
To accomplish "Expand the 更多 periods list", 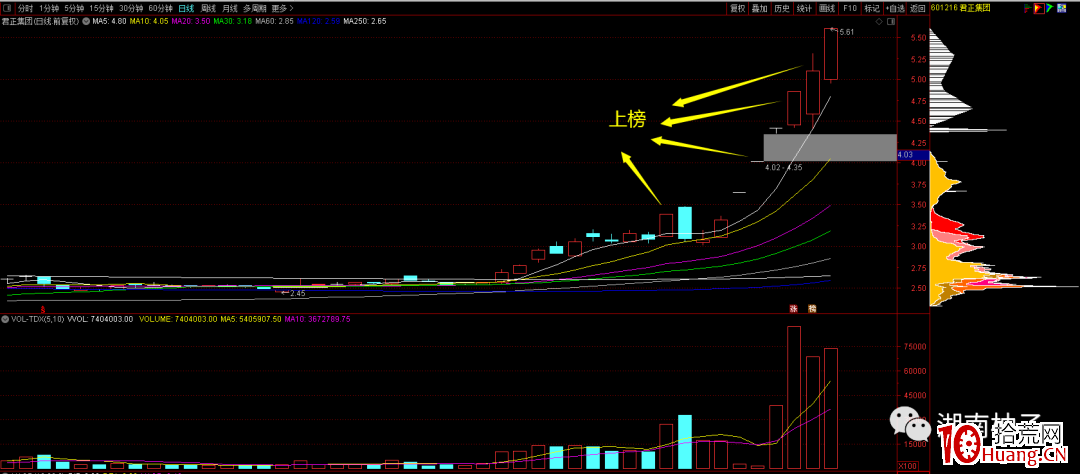I will [x=282, y=7].
